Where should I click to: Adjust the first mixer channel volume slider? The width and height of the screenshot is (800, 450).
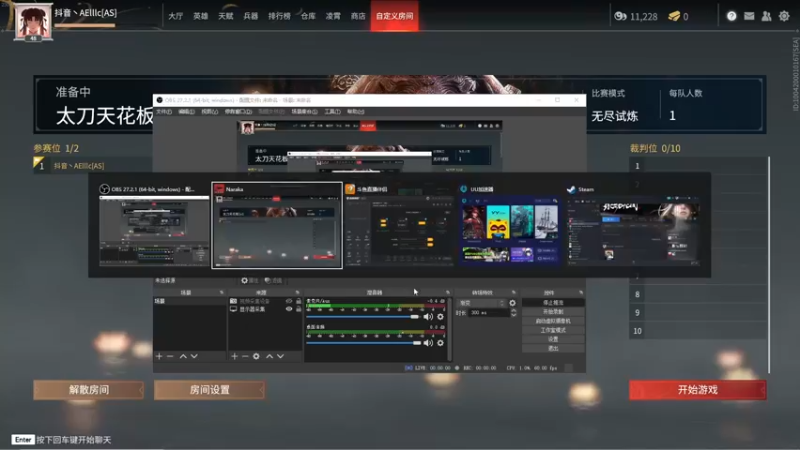tap(363, 317)
